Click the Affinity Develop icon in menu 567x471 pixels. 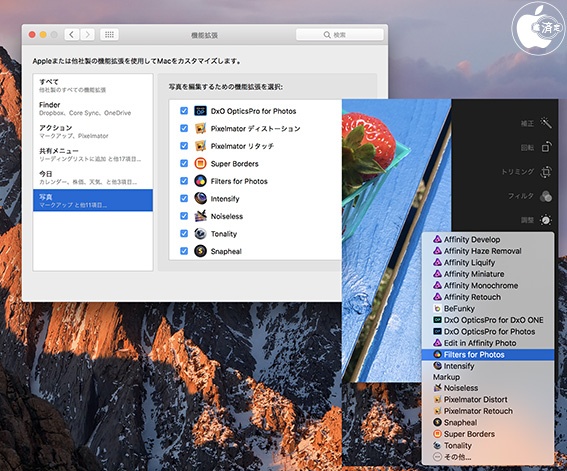[x=437, y=239]
